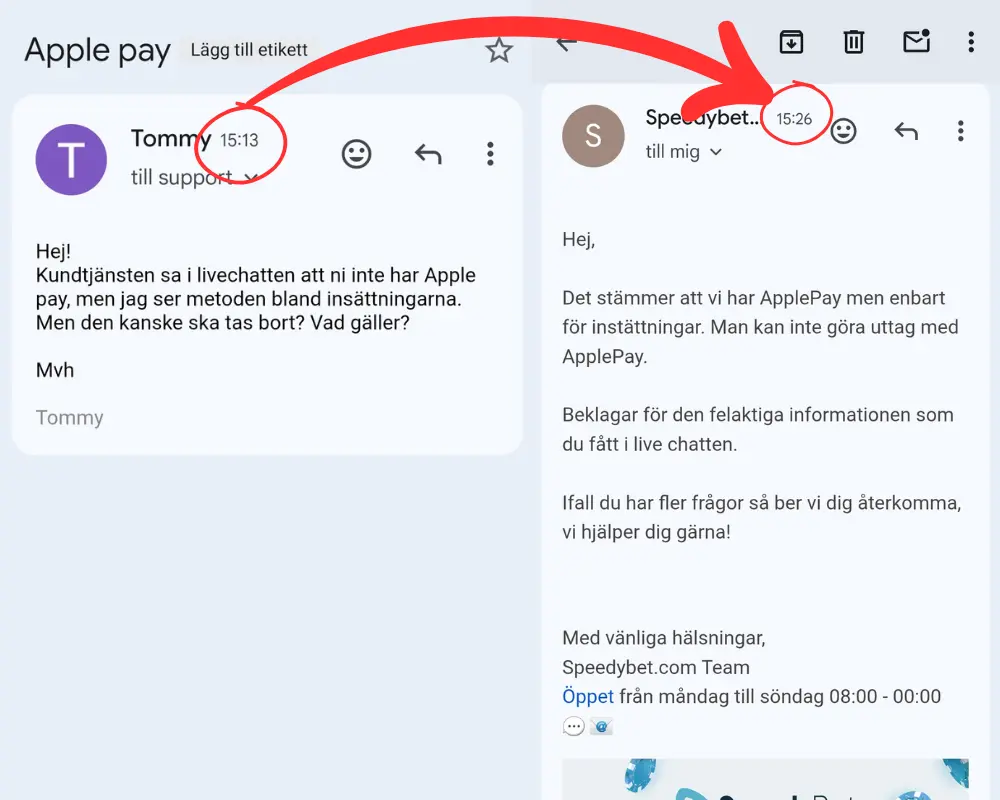The image size is (1000, 800).
Task: Click the purple T avatar of Tommy
Action: 71,159
